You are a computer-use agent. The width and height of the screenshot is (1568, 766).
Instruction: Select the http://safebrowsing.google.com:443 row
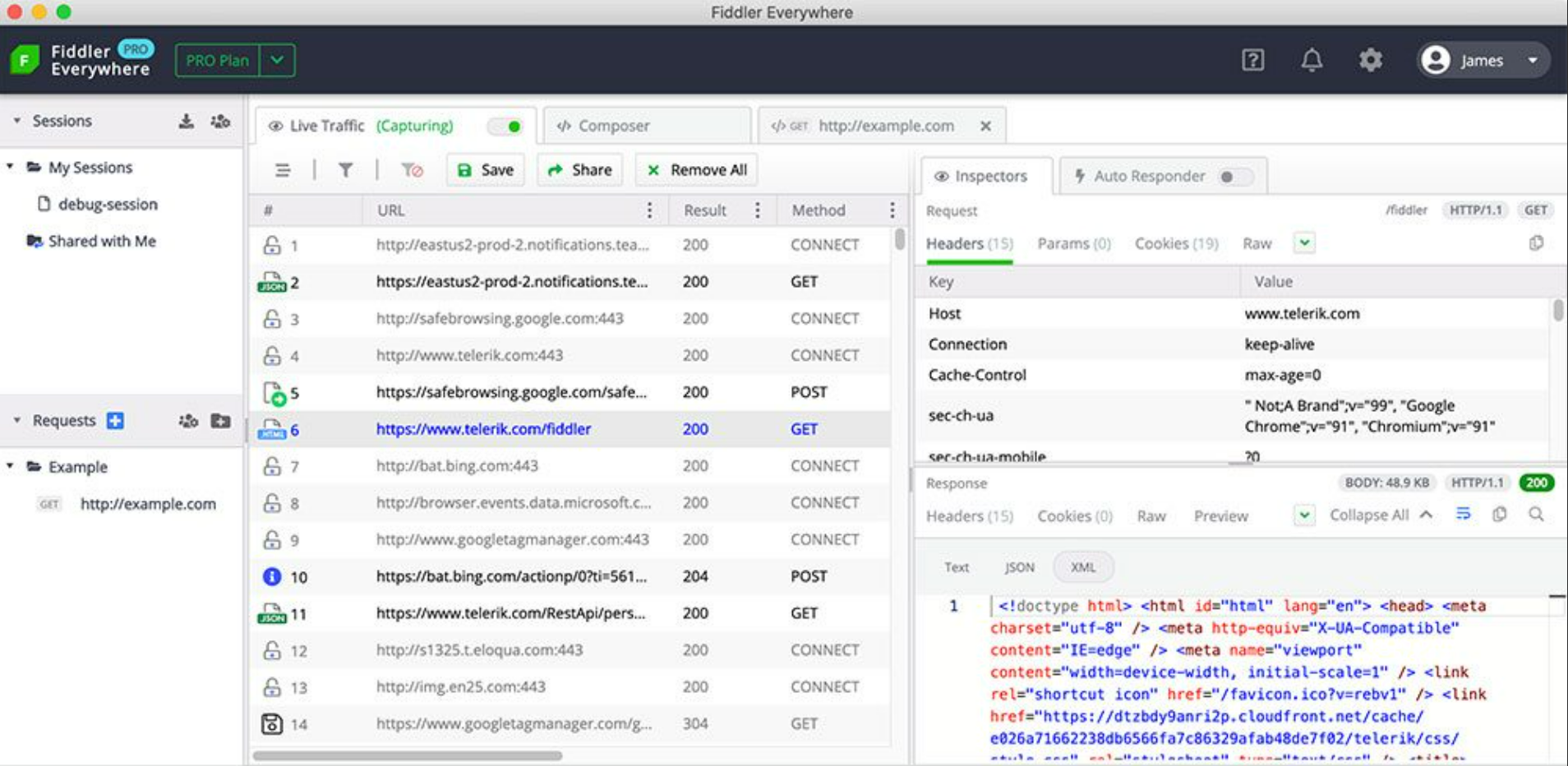click(570, 318)
